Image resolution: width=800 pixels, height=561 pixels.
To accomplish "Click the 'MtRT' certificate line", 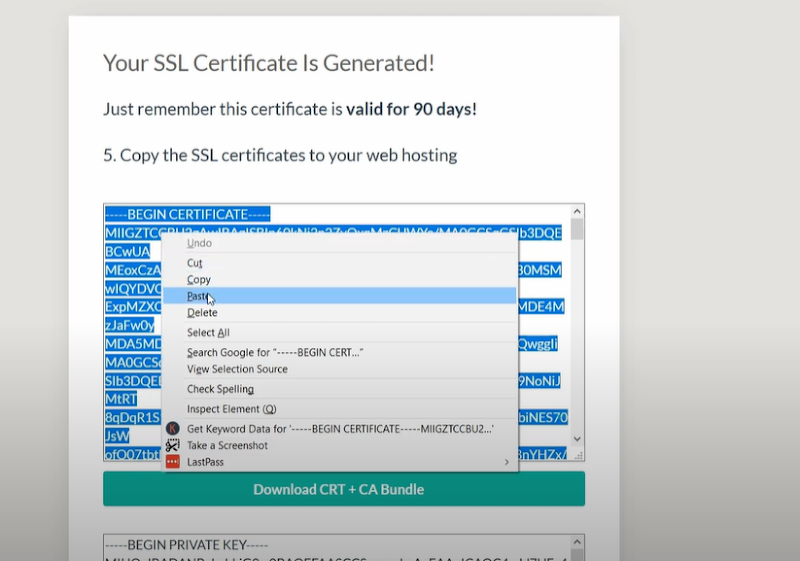I will click(x=121, y=399).
